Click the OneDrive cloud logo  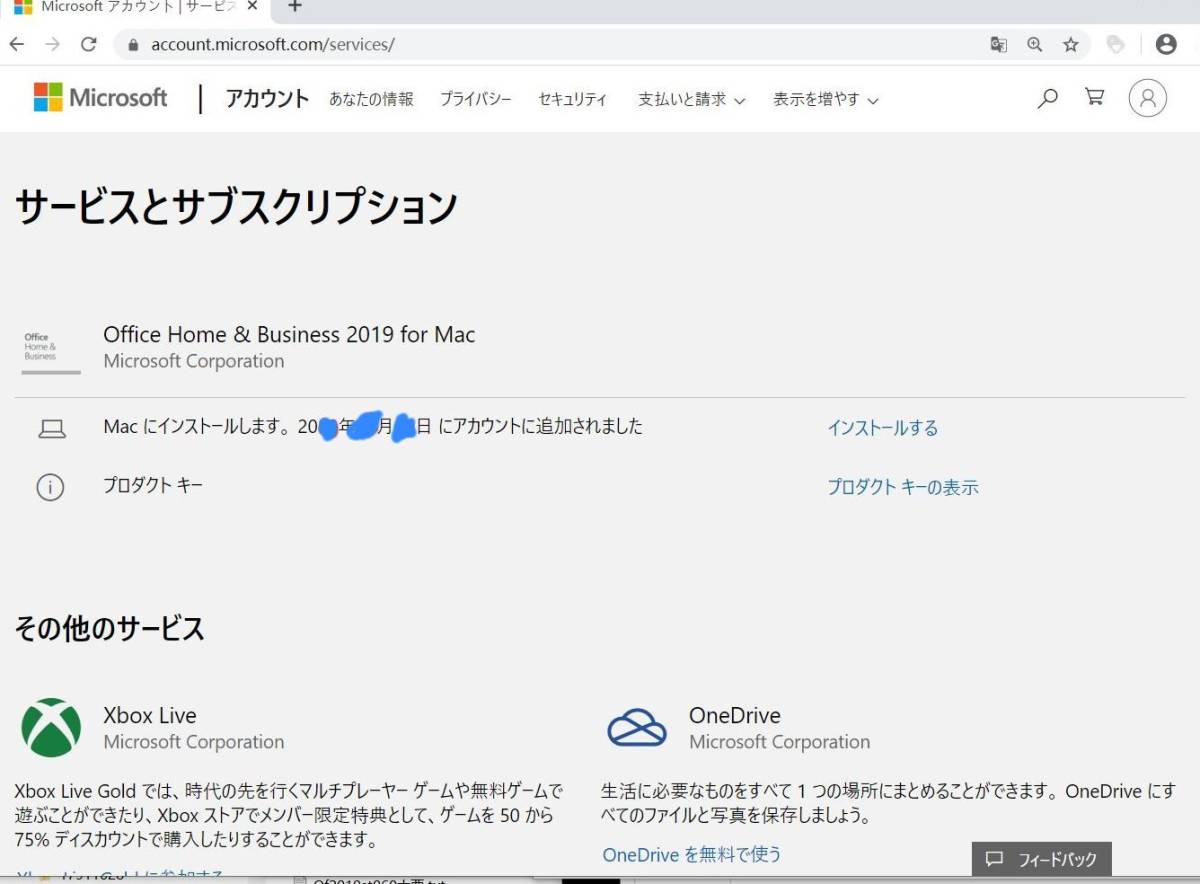637,727
